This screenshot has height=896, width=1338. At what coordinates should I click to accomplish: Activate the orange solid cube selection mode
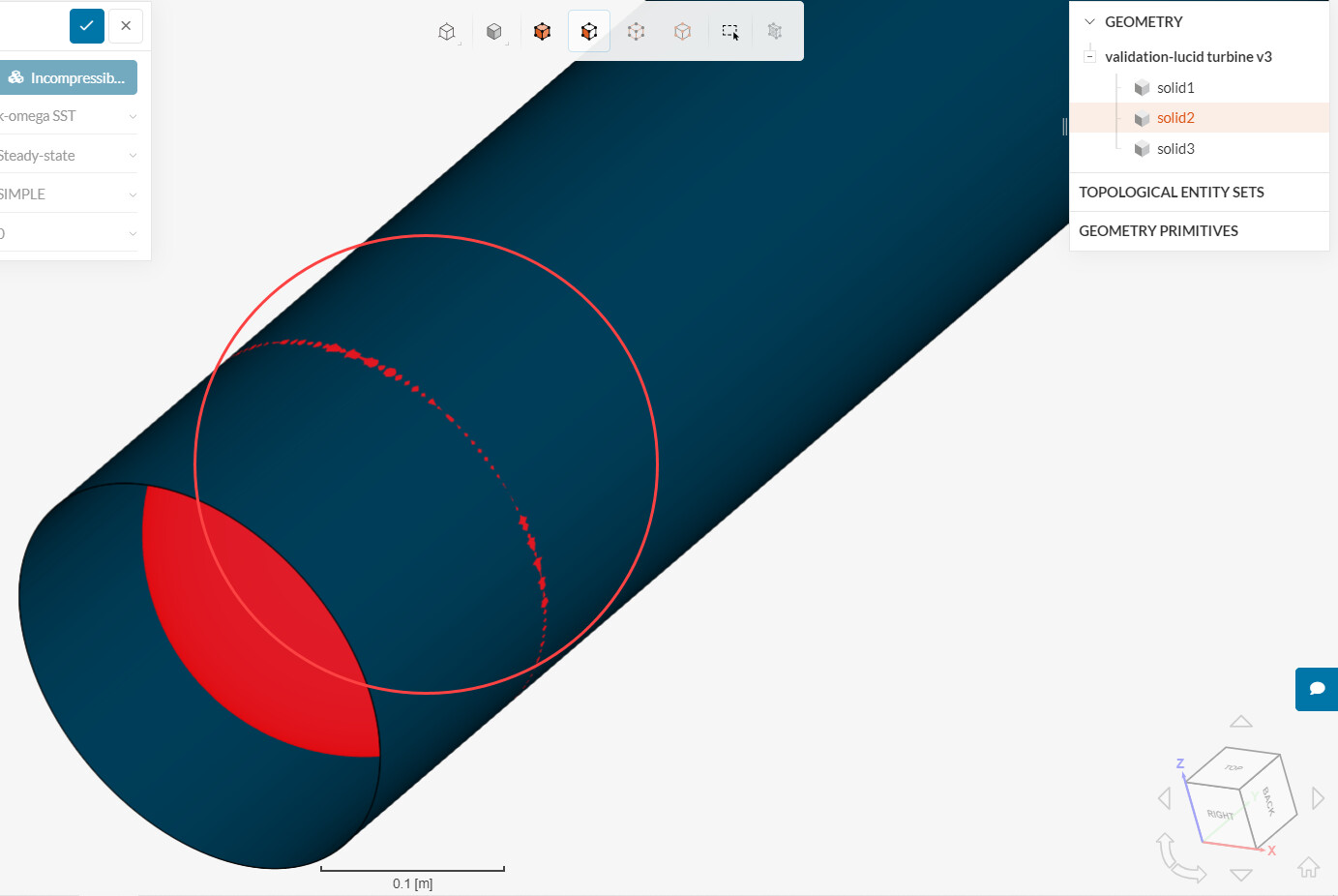(x=542, y=32)
